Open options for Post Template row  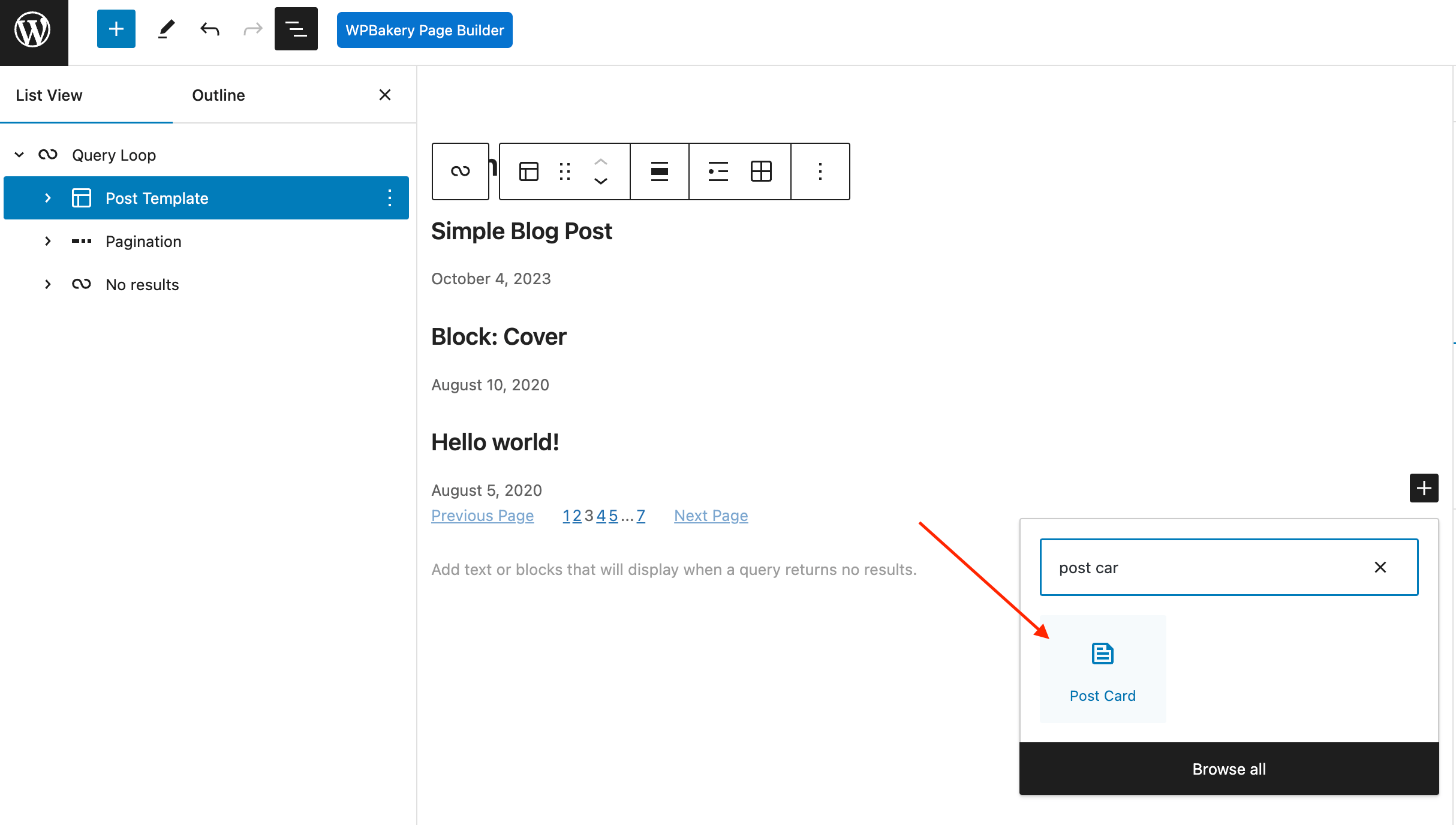click(x=390, y=198)
